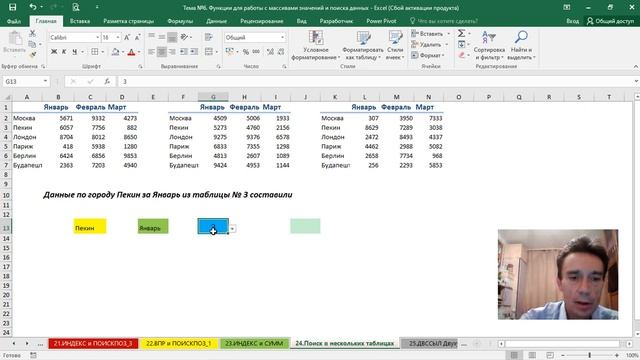
Task: Click the AutoSum sigma icon
Action: (461, 33)
